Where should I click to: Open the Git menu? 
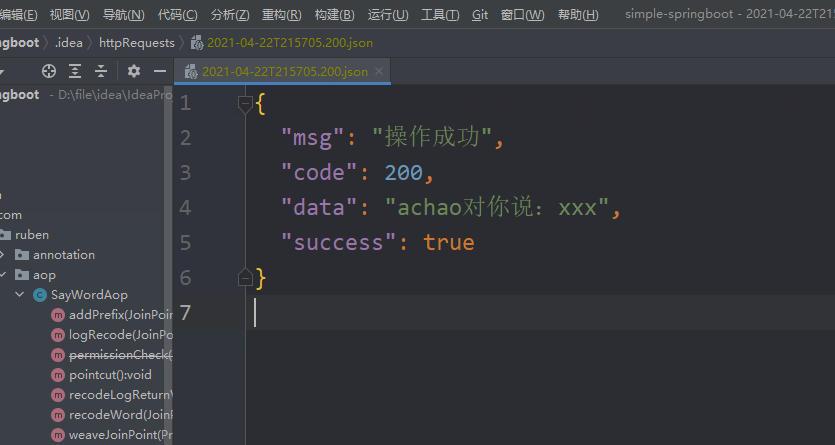(480, 15)
